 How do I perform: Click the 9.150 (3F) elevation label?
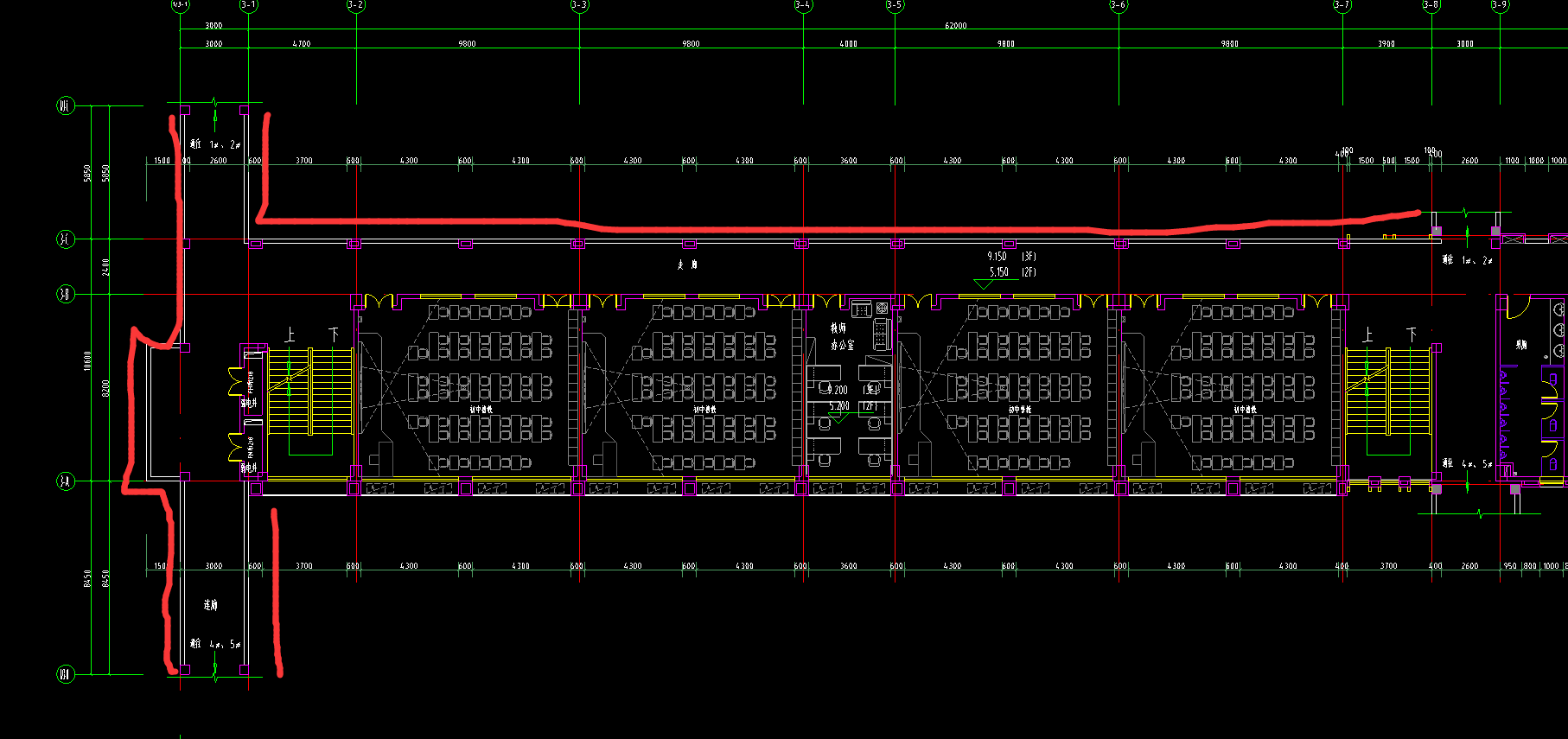1011,257
